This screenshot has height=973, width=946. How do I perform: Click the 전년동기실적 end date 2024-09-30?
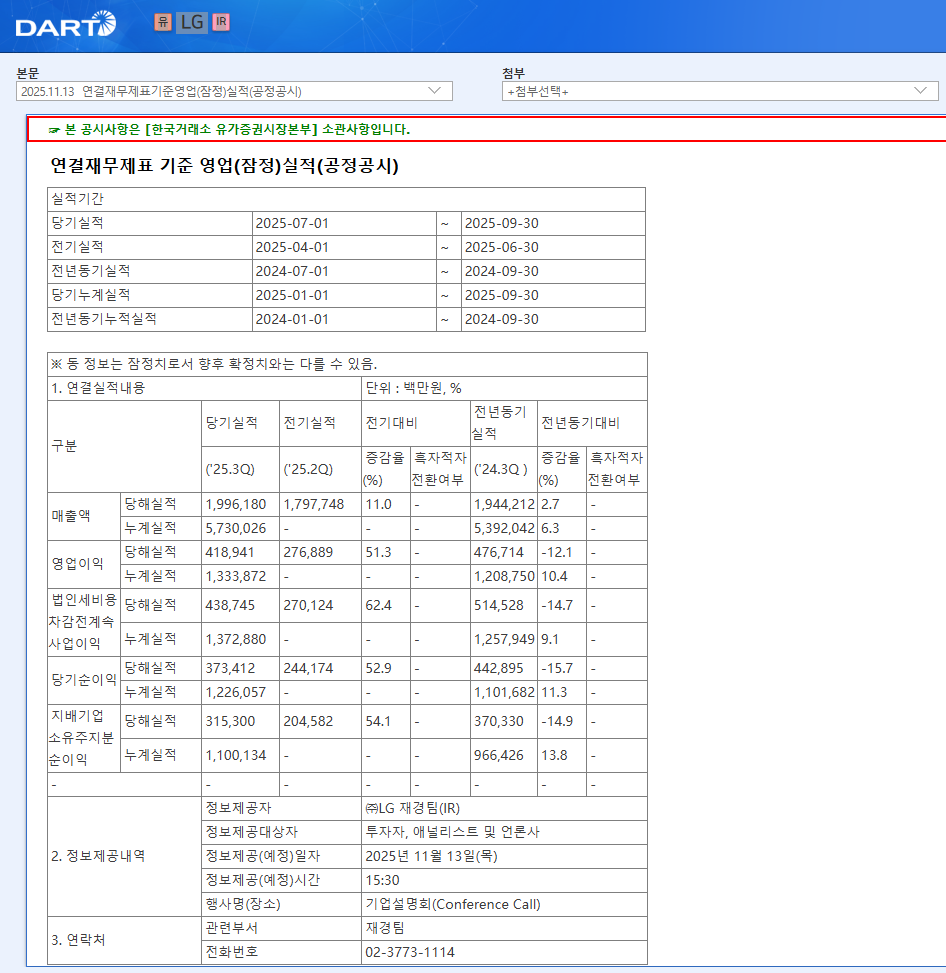pos(502,271)
